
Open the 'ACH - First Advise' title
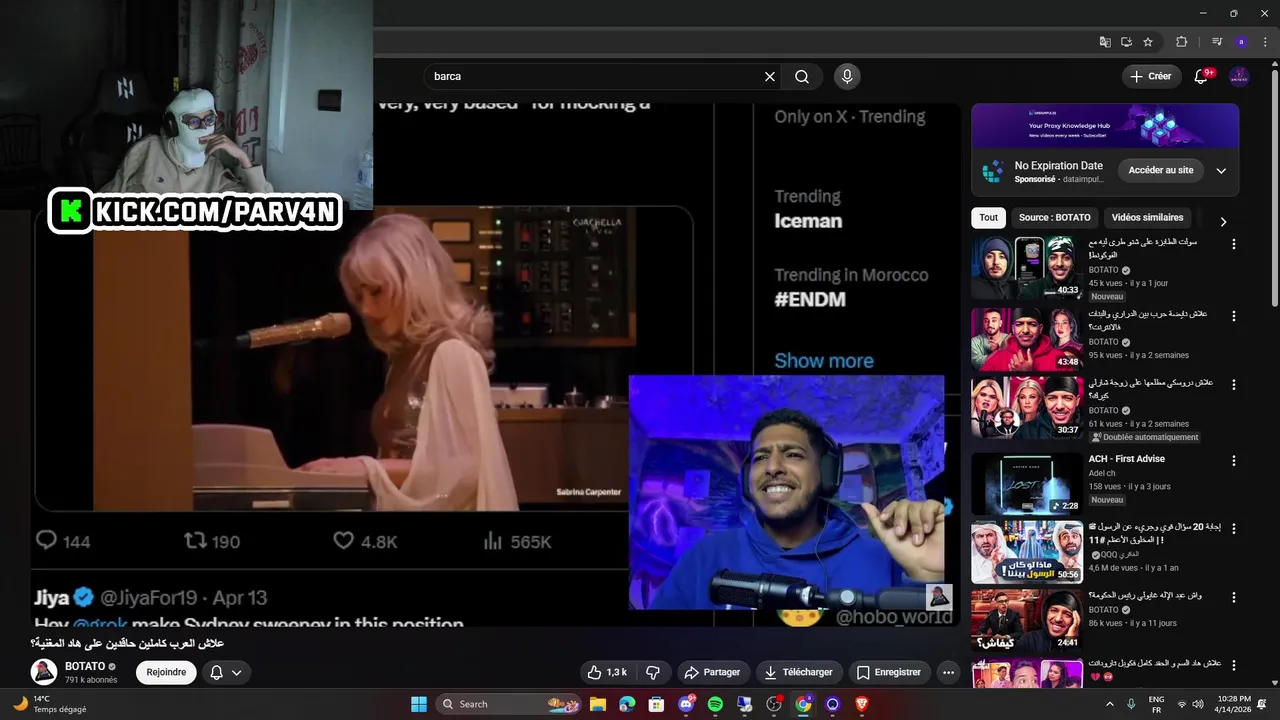coord(1126,459)
